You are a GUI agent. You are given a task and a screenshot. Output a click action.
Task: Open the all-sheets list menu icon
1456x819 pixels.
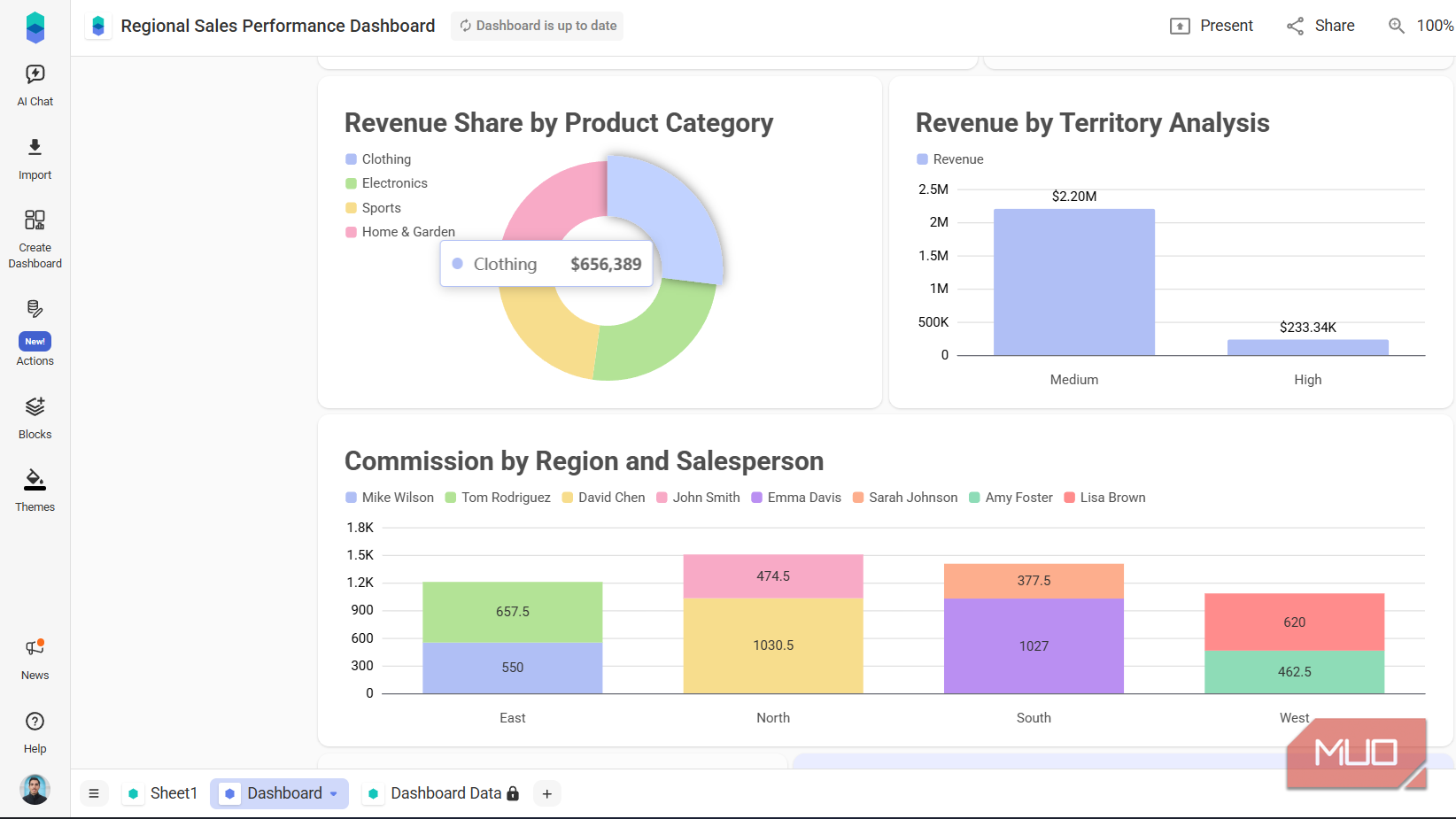pyautogui.click(x=94, y=793)
